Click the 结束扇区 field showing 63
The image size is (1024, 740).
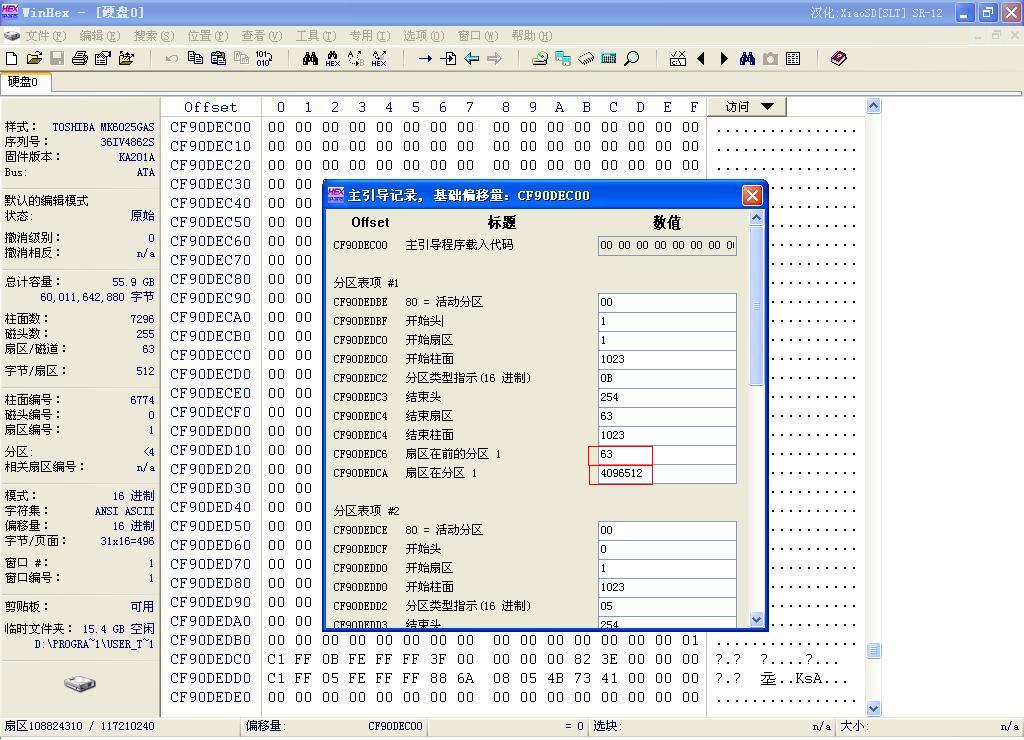click(x=667, y=416)
